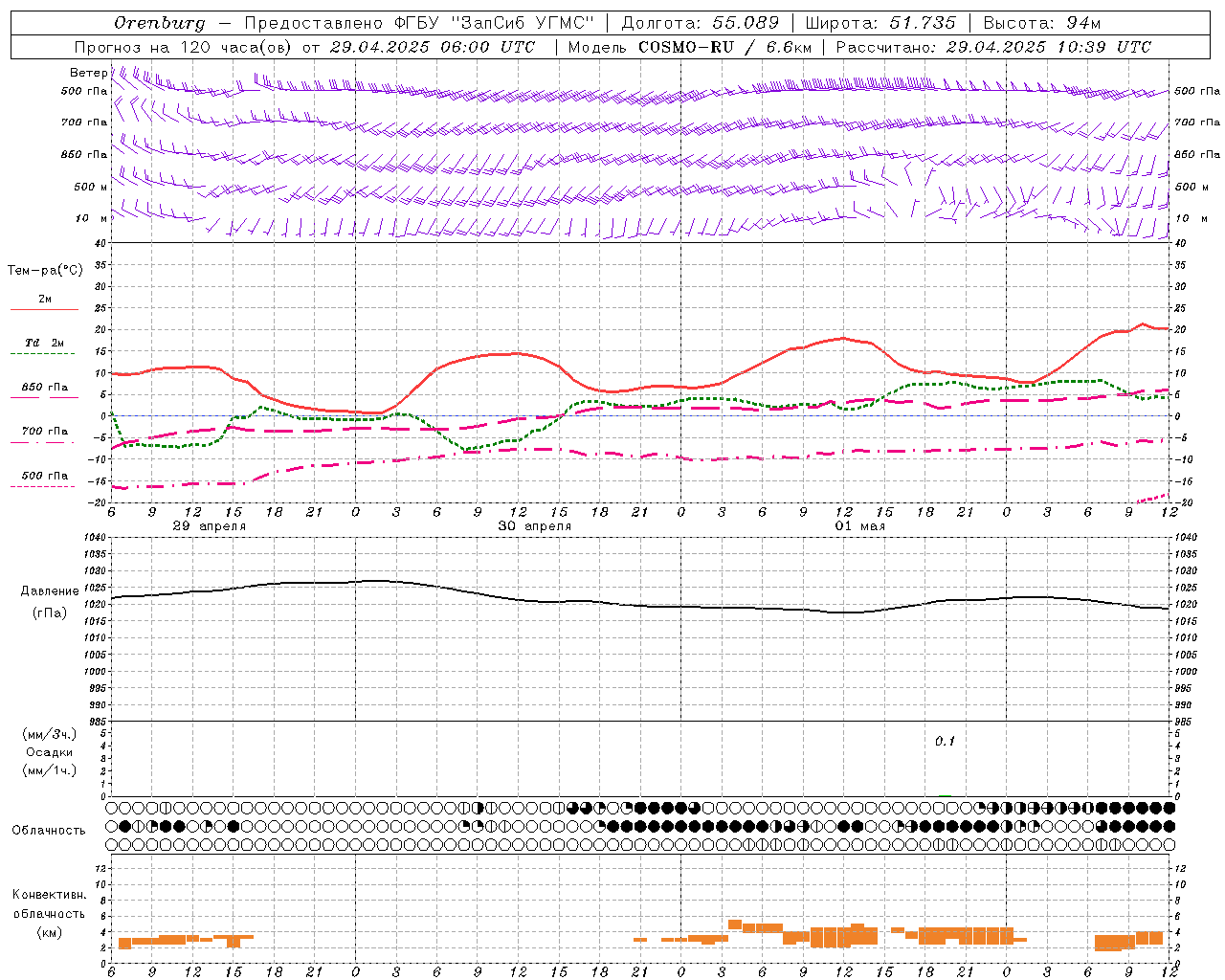Click the 29 апреля date label

(209, 526)
